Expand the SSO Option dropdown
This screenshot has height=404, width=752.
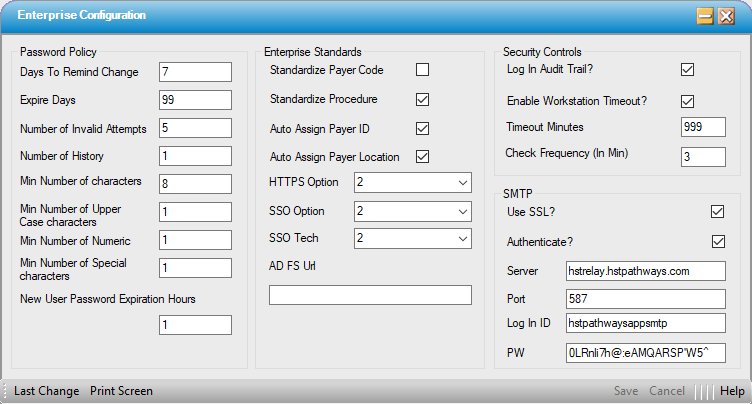(x=411, y=211)
